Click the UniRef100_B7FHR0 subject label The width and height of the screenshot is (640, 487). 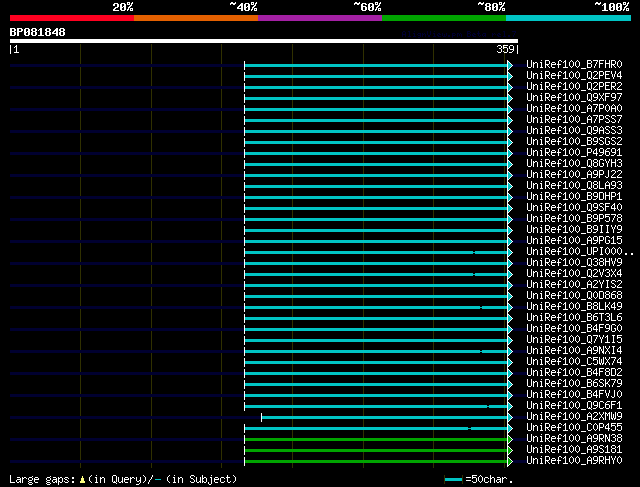574,64
